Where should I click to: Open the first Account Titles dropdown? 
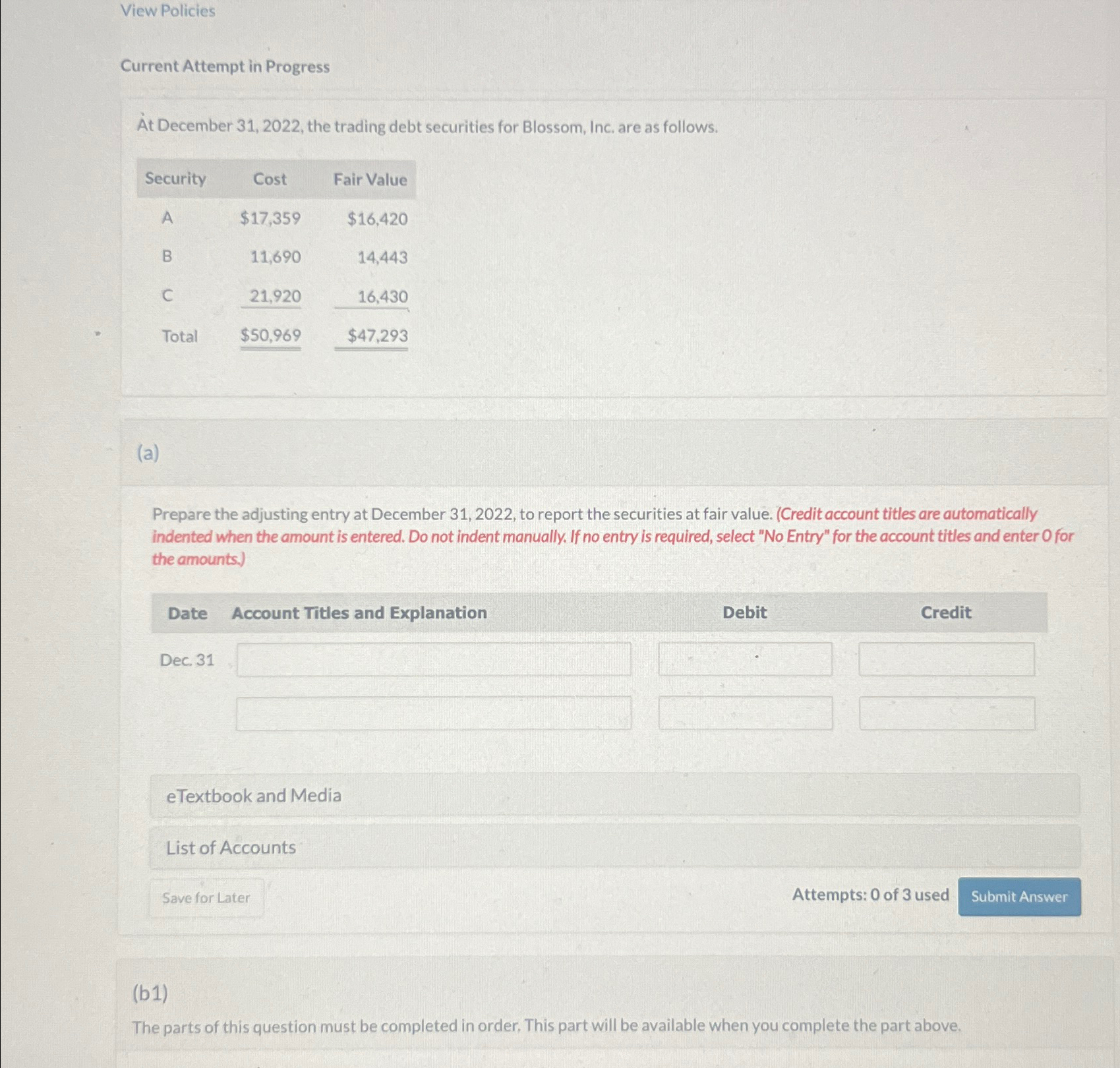pyautogui.click(x=433, y=660)
